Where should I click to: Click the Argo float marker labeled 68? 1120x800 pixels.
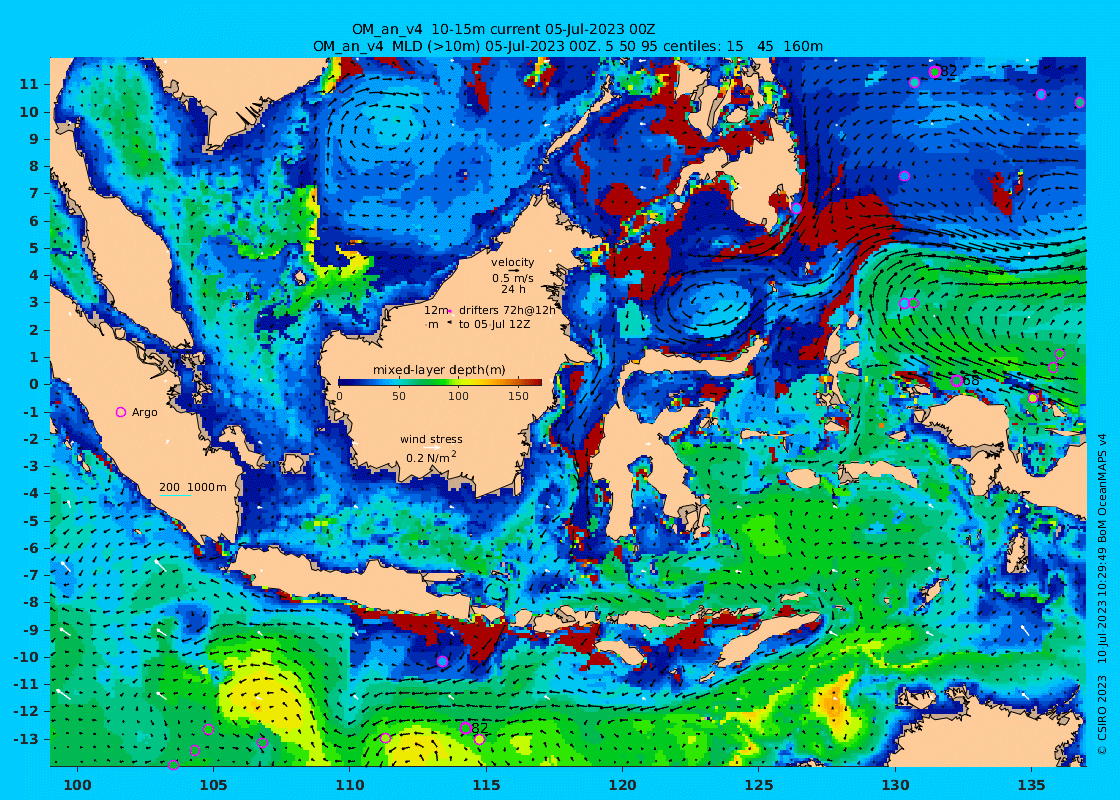tap(956, 381)
